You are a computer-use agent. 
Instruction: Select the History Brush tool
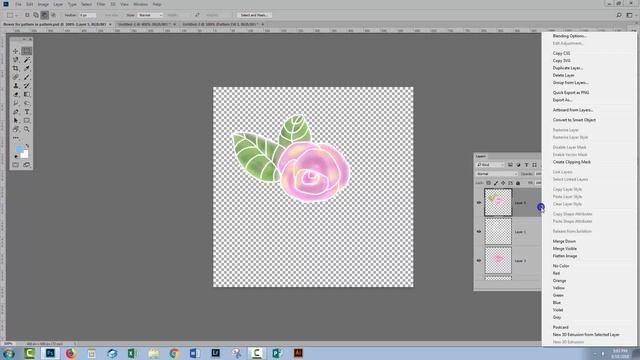click(27, 86)
